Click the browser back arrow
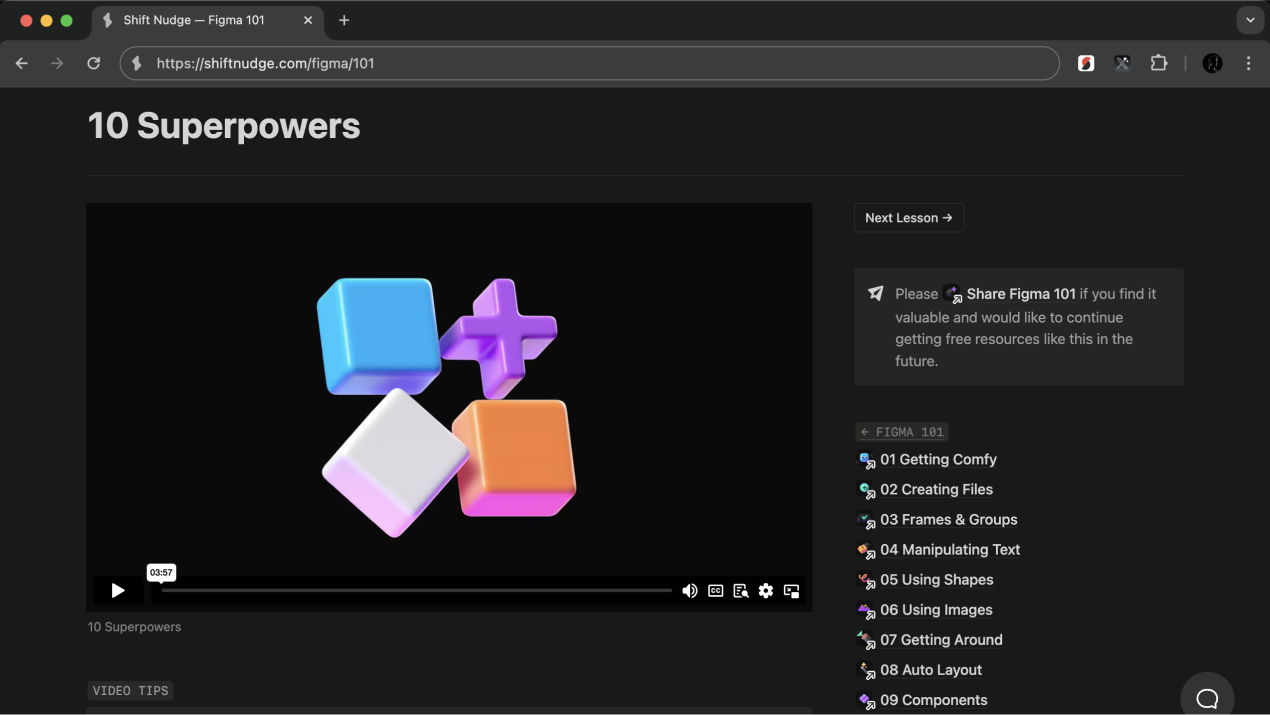1270x715 pixels. click(x=22, y=63)
